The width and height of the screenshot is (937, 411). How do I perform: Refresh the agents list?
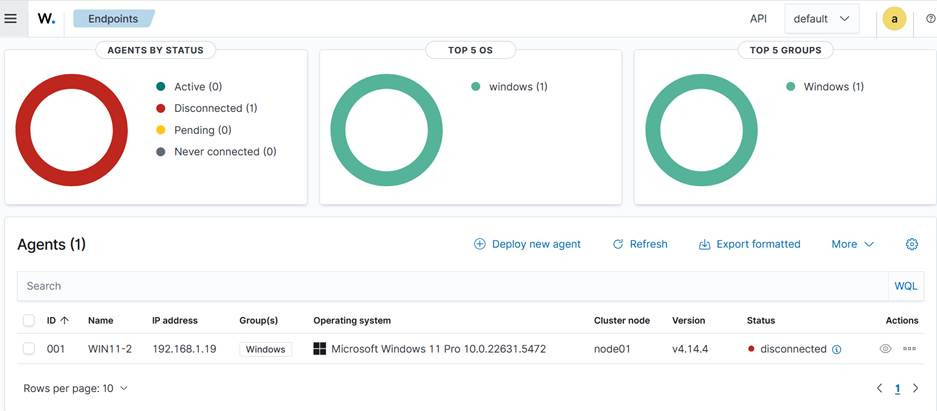point(640,244)
